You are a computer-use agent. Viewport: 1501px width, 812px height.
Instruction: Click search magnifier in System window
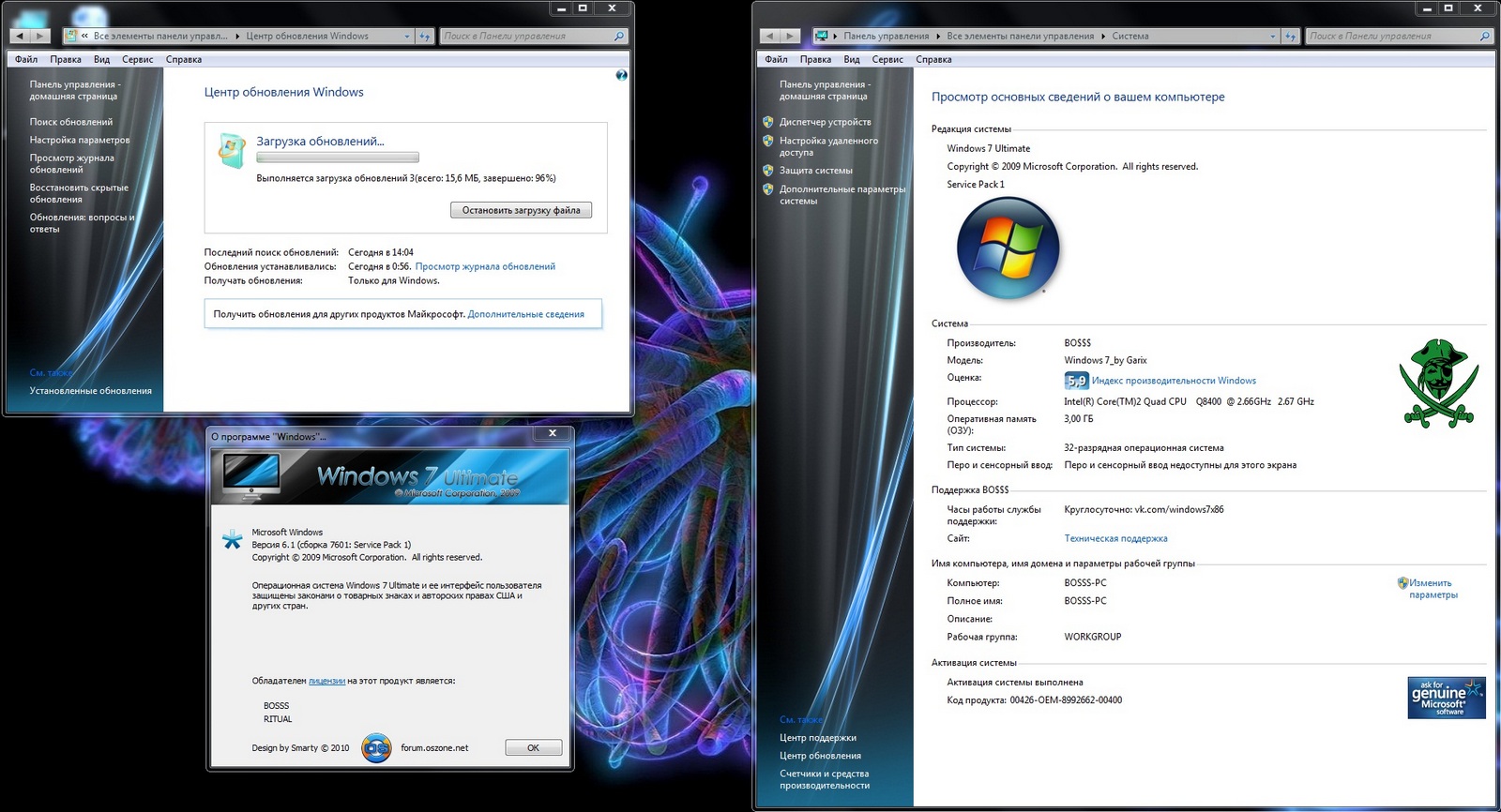coord(1485,36)
